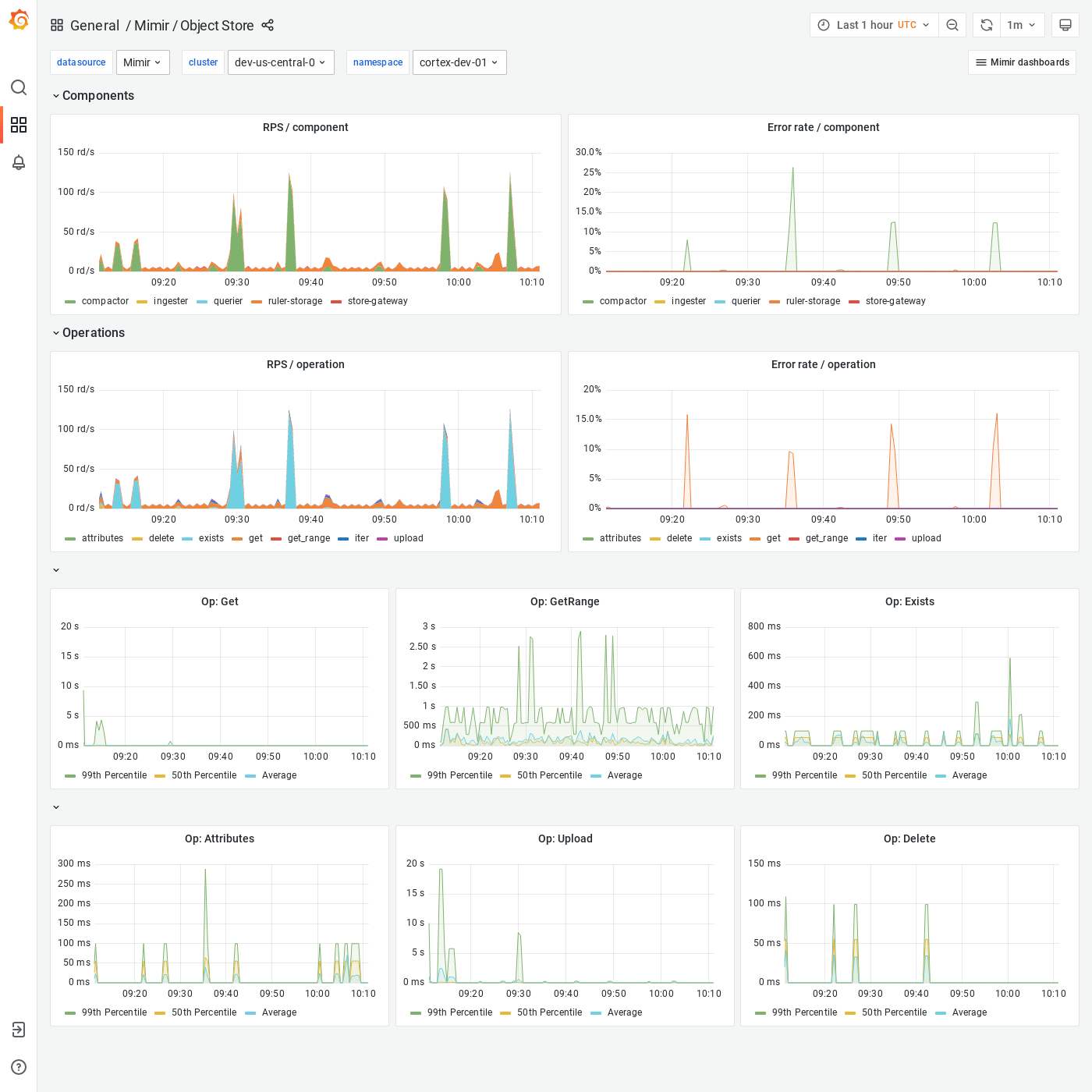Open the Dashboards sidebar icon
1092x1092 pixels.
point(19,125)
